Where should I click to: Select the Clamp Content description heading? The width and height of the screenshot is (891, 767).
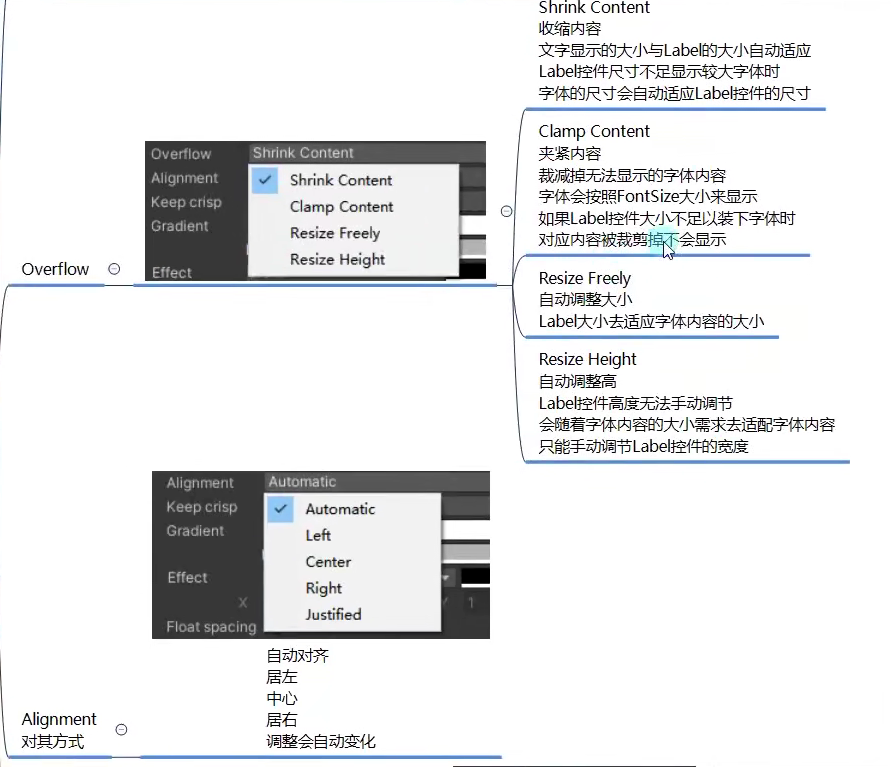tap(594, 131)
